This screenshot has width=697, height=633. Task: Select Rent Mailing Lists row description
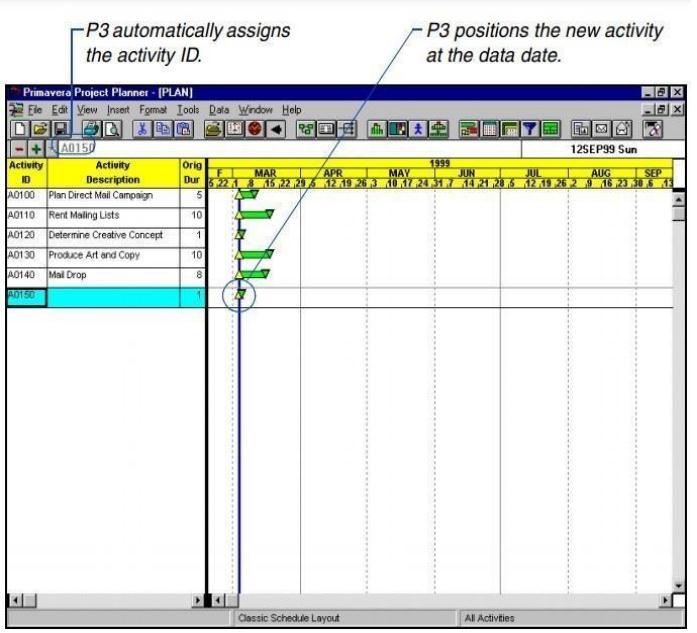coord(113,217)
